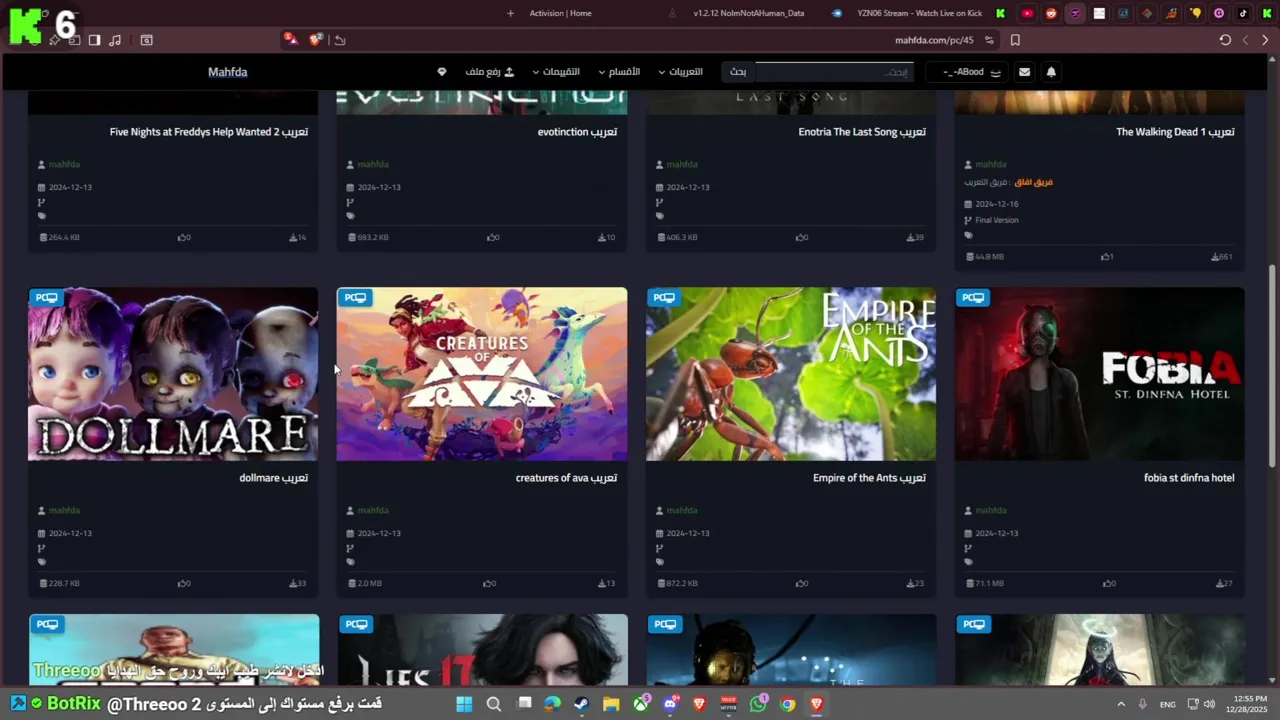Open Five Nights at Freddys Help Wanted 2 link
The image size is (1280, 720).
[x=209, y=132]
